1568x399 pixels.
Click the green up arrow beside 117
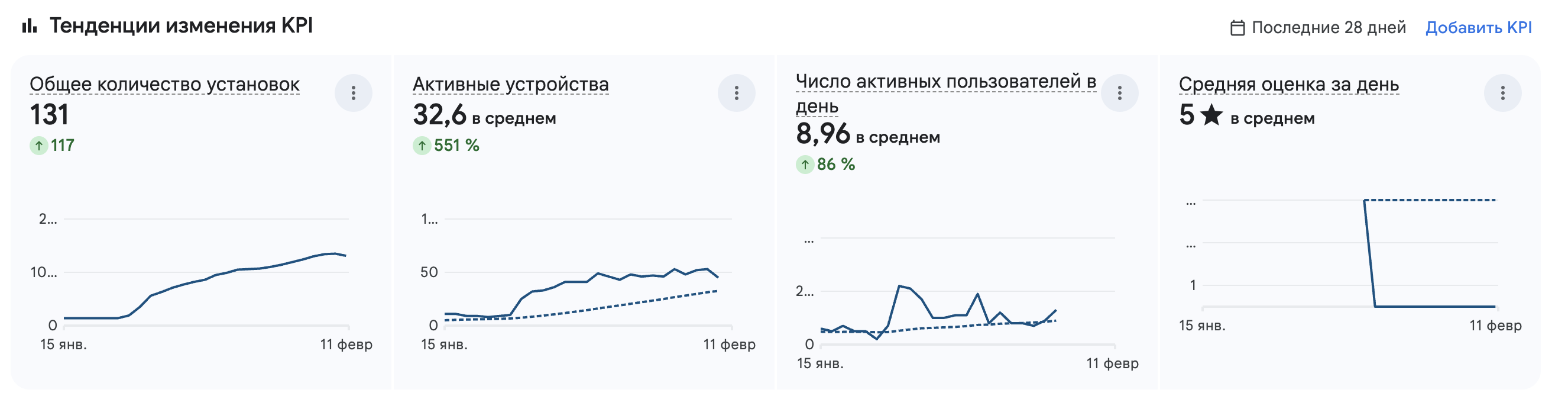(39, 146)
